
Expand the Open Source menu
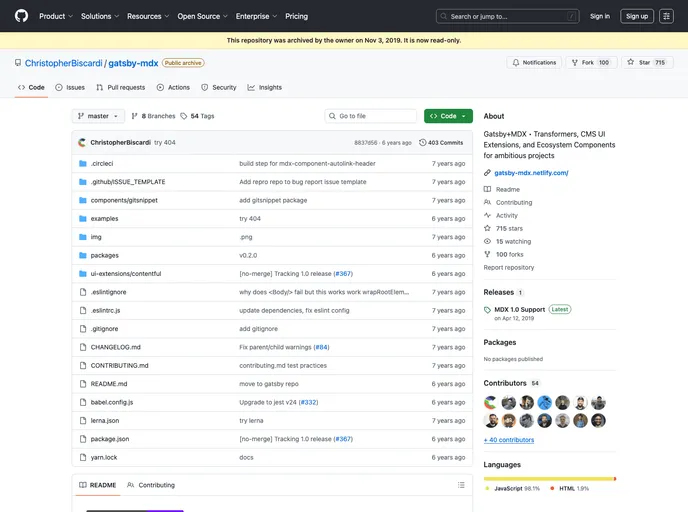click(x=202, y=16)
